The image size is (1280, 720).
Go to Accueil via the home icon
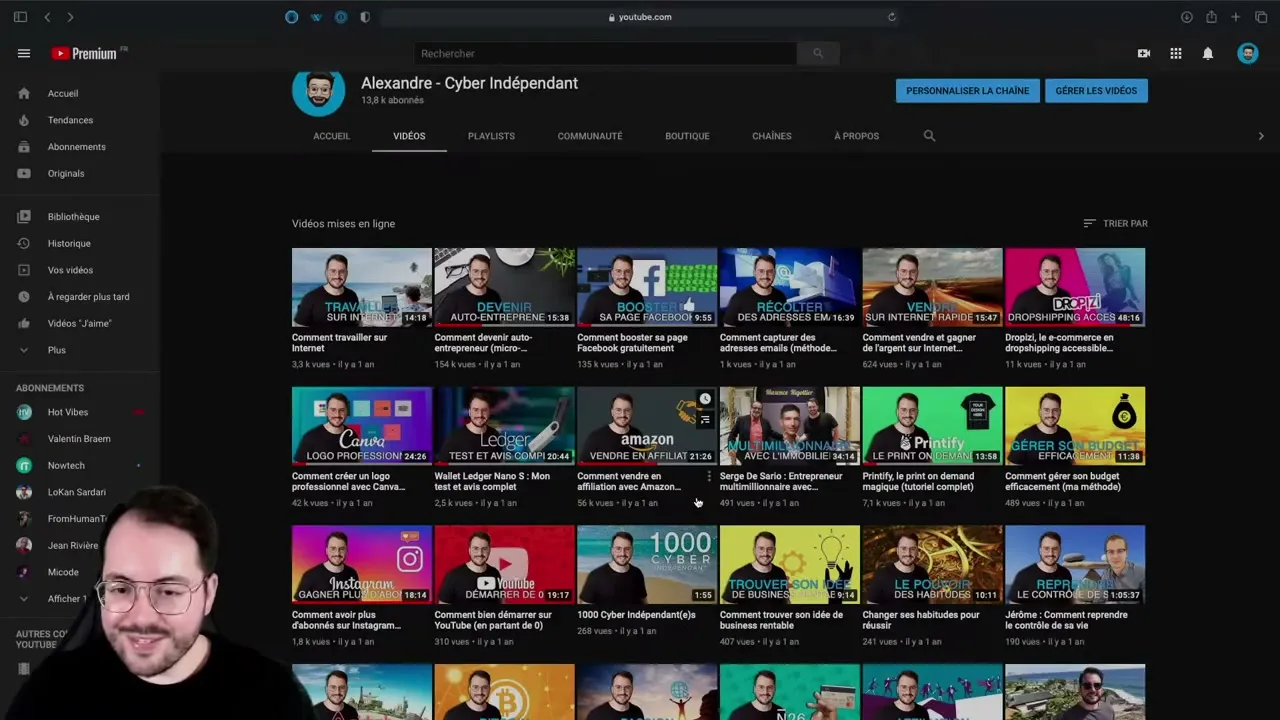[62, 93]
